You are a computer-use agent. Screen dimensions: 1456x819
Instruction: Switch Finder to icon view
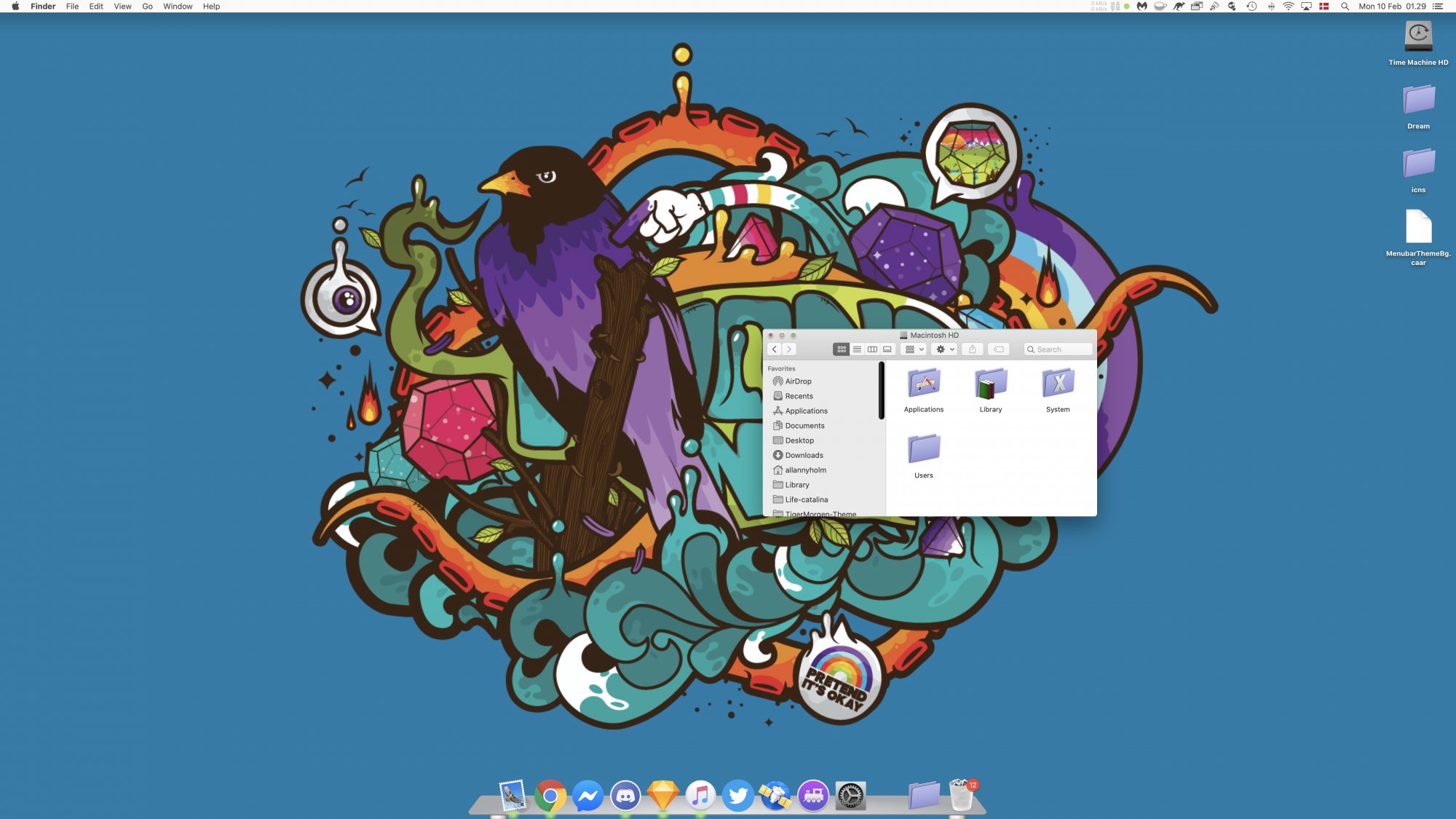(842, 349)
